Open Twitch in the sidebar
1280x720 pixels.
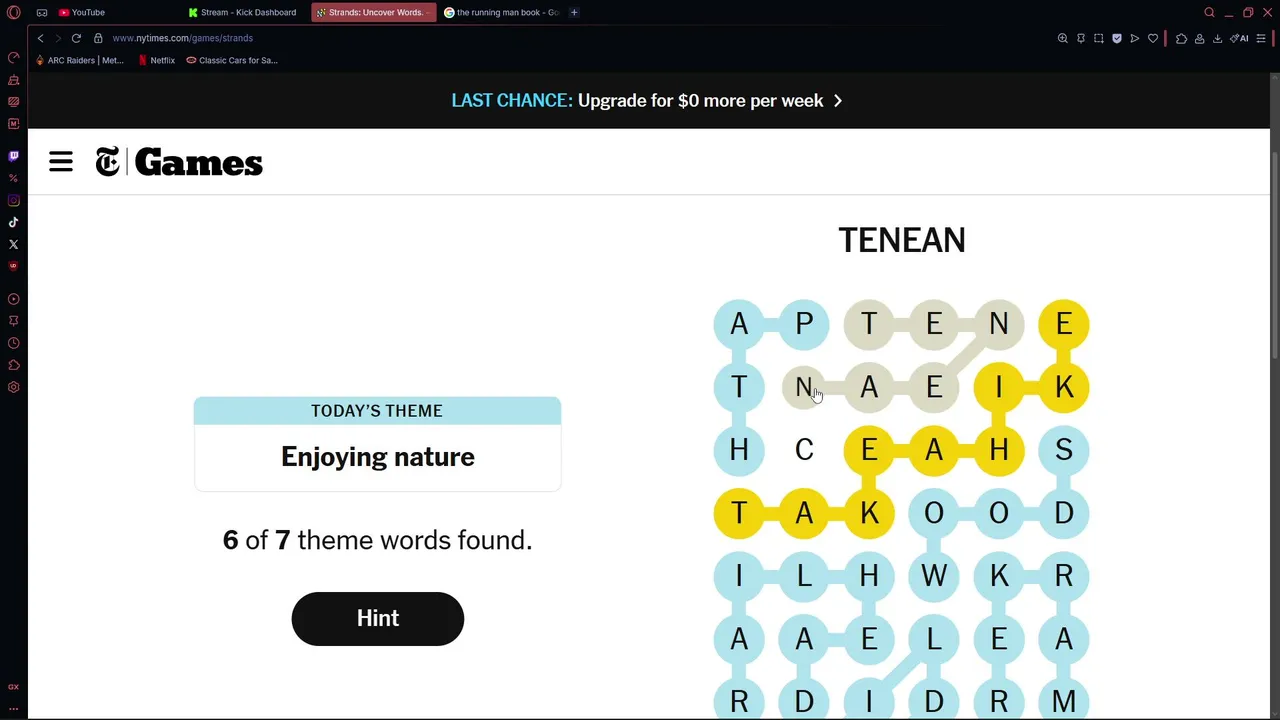click(13, 156)
